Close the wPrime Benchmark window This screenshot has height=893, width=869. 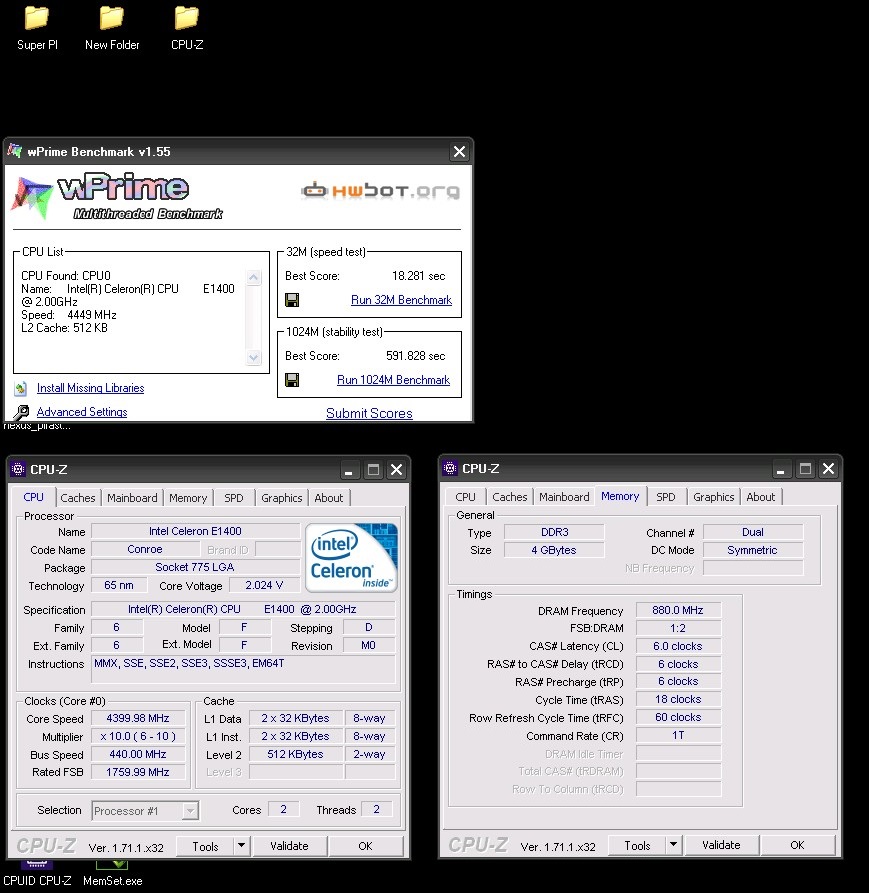point(460,151)
